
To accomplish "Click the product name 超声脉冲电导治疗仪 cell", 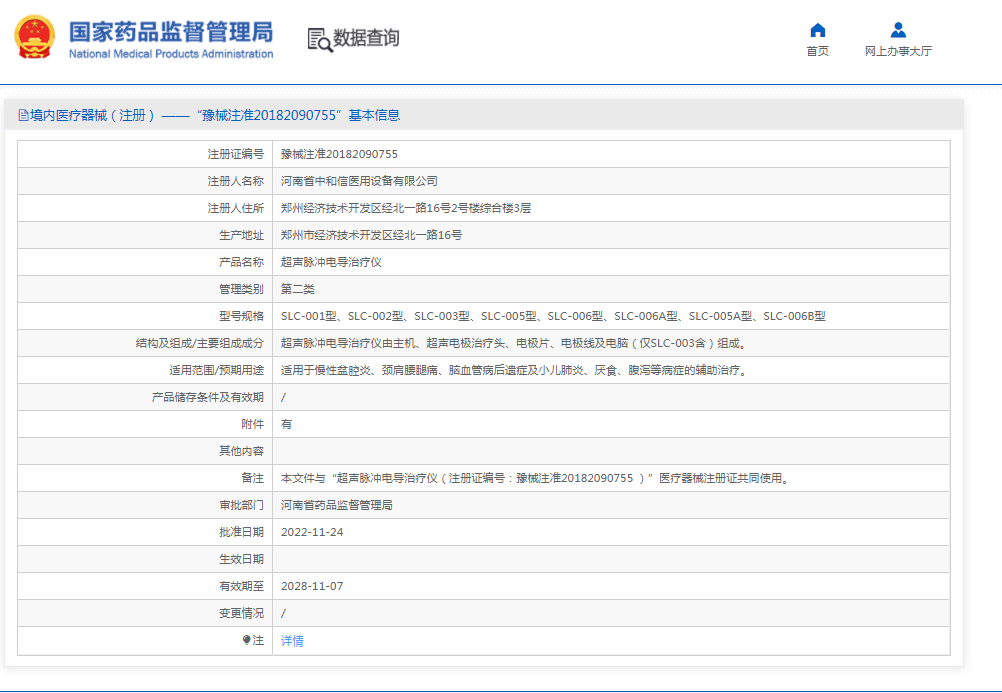I will tap(331, 262).
